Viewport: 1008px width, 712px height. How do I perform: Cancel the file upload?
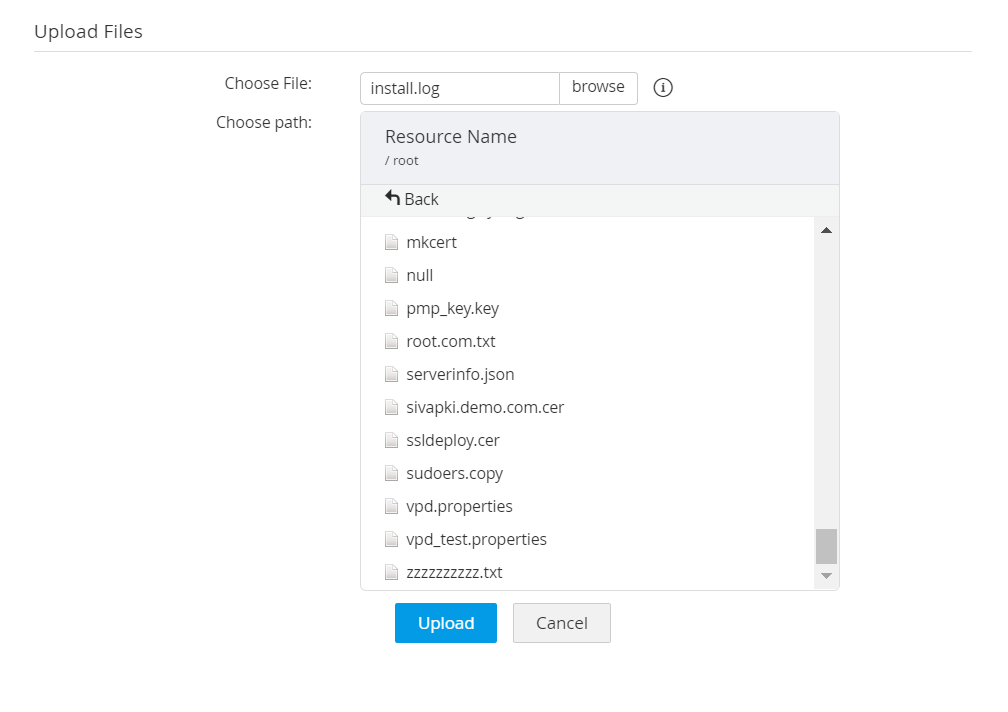pos(561,623)
